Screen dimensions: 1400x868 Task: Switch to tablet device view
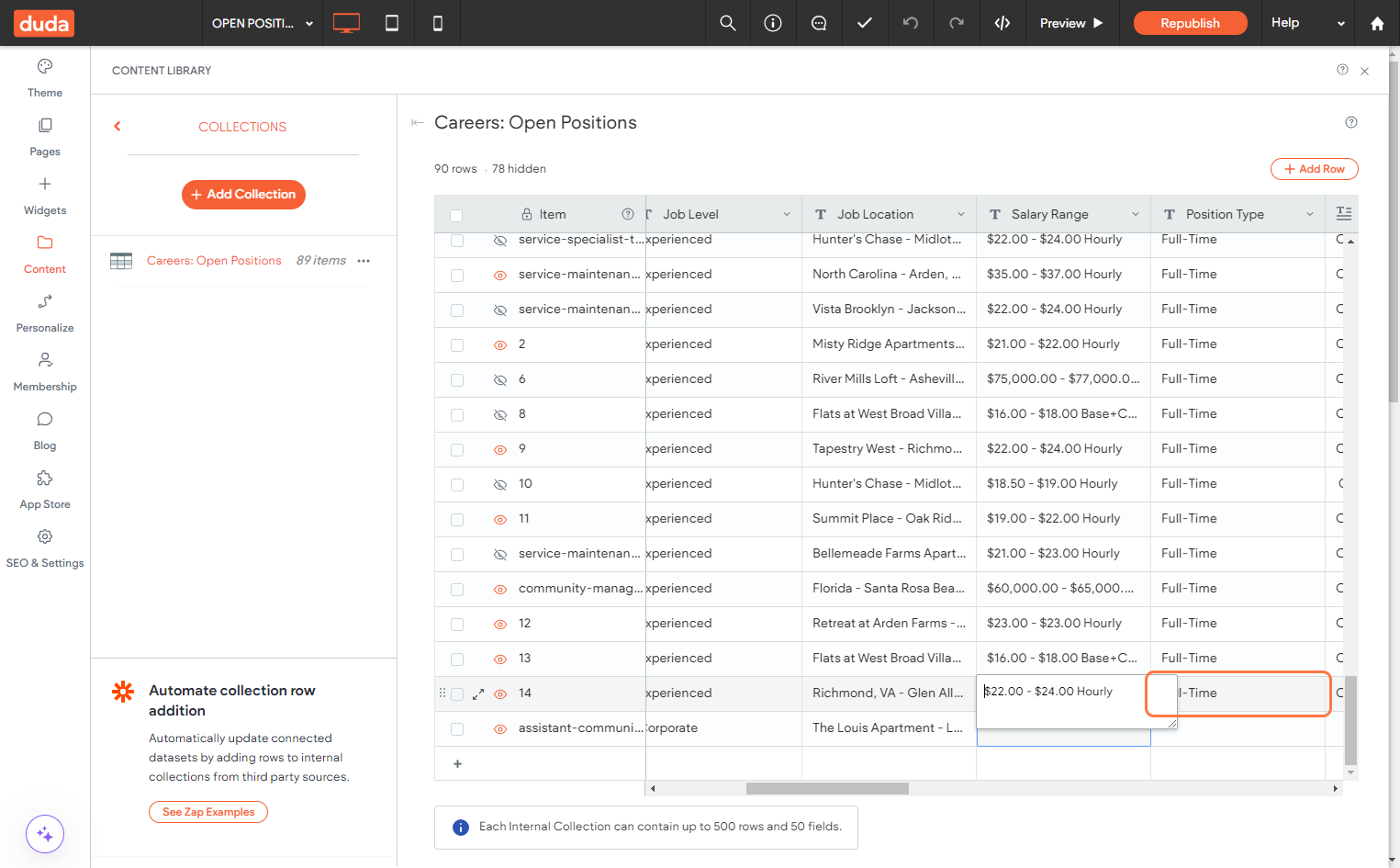coord(392,23)
